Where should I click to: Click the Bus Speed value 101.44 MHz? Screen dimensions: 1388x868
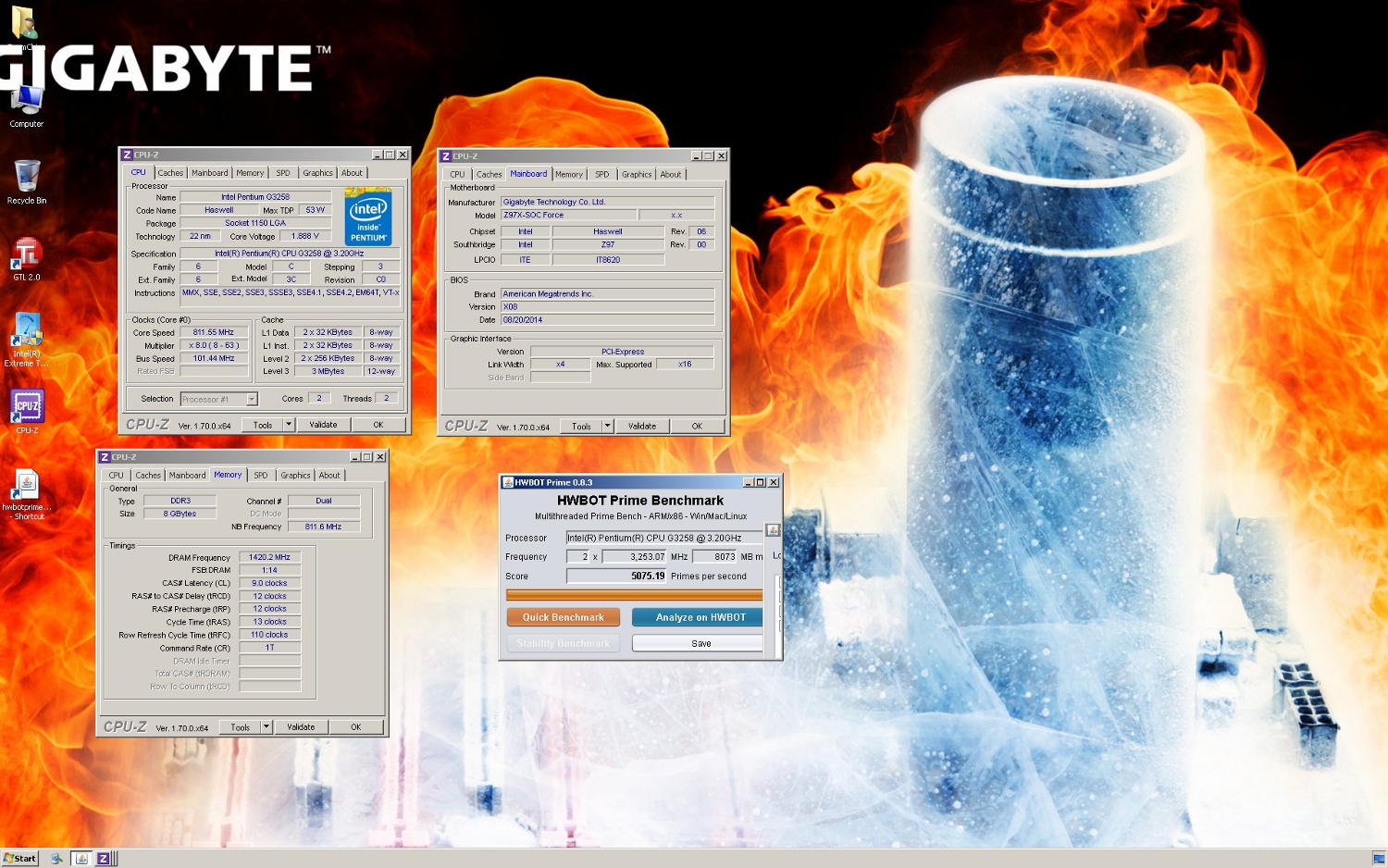pyautogui.click(x=214, y=358)
